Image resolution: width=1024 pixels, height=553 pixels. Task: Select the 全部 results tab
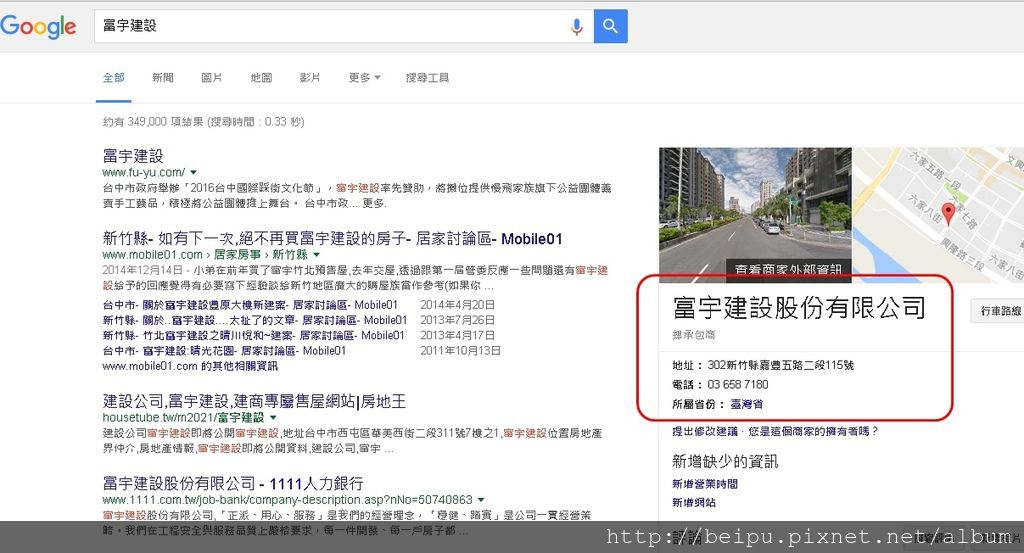(114, 78)
